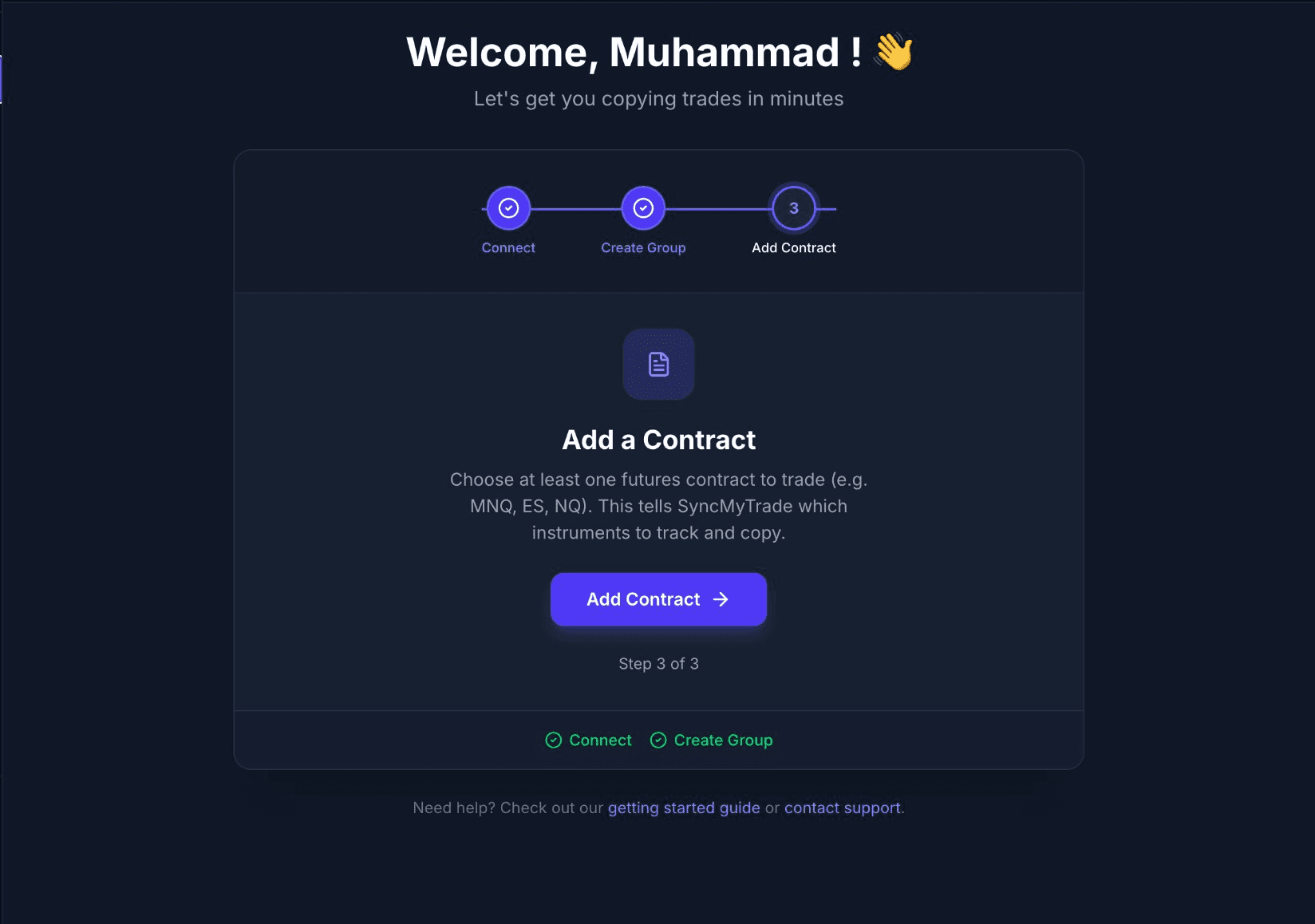1315x924 pixels.
Task: Click the Step 3 of 3 label
Action: tap(658, 663)
